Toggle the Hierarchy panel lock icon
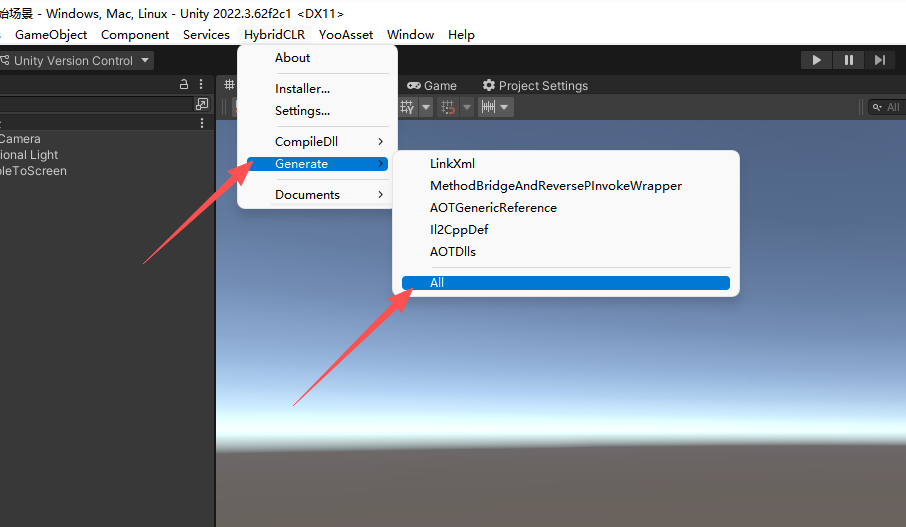Screen dimensions: 906x527 tap(184, 84)
